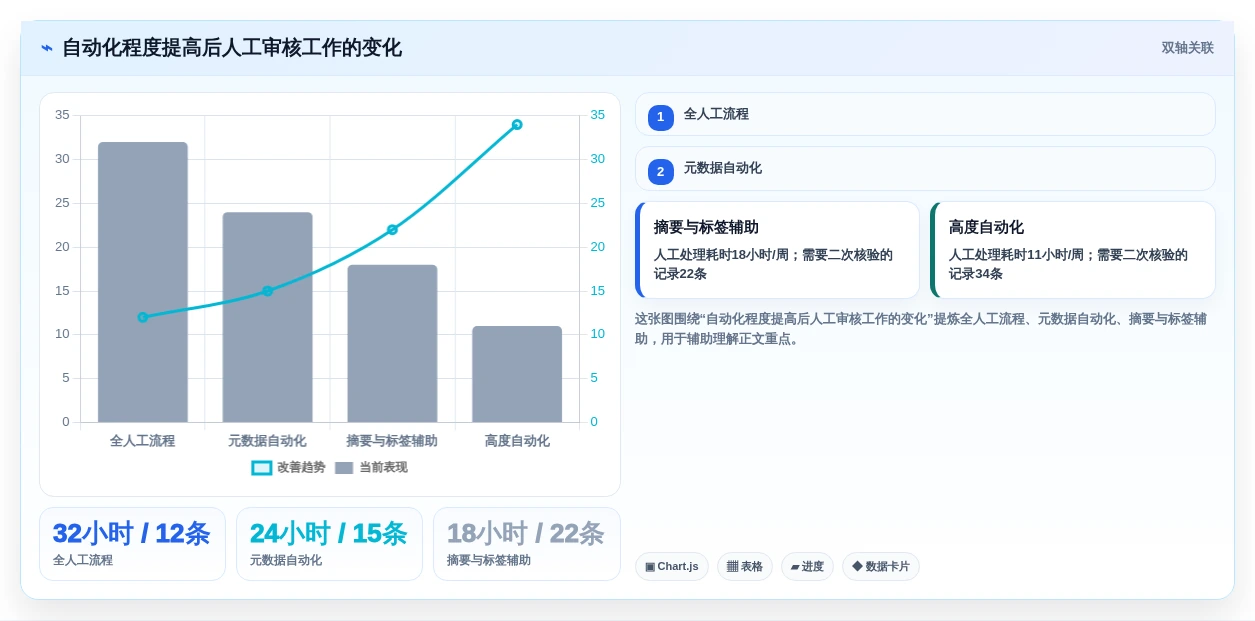Toggle the 当前表现 legend entry
Image resolution: width=1255 pixels, height=621 pixels.
point(371,467)
